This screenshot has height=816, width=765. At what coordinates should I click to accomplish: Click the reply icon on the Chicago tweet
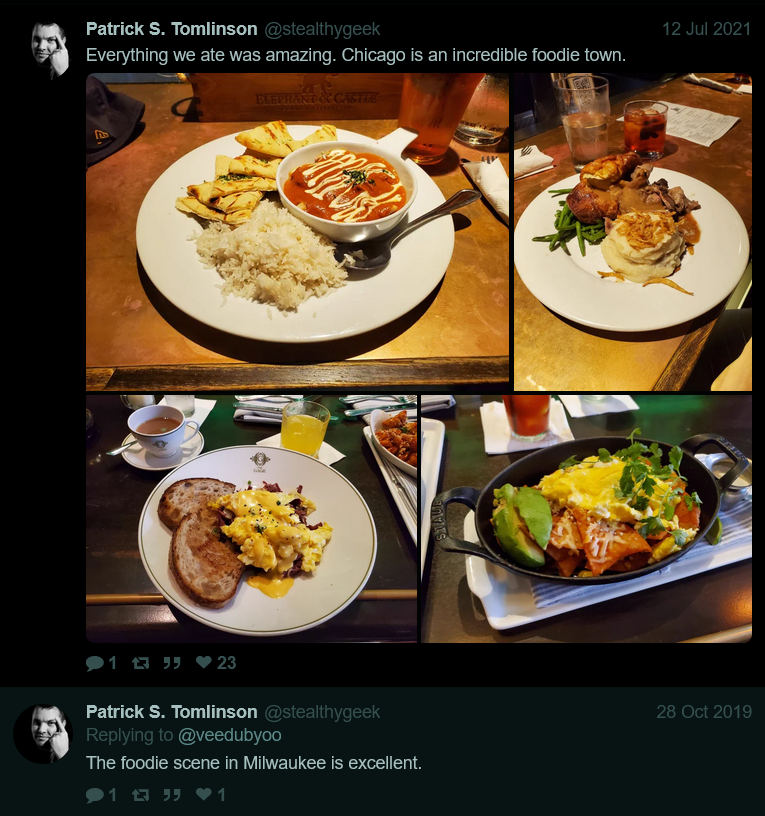[x=95, y=663]
